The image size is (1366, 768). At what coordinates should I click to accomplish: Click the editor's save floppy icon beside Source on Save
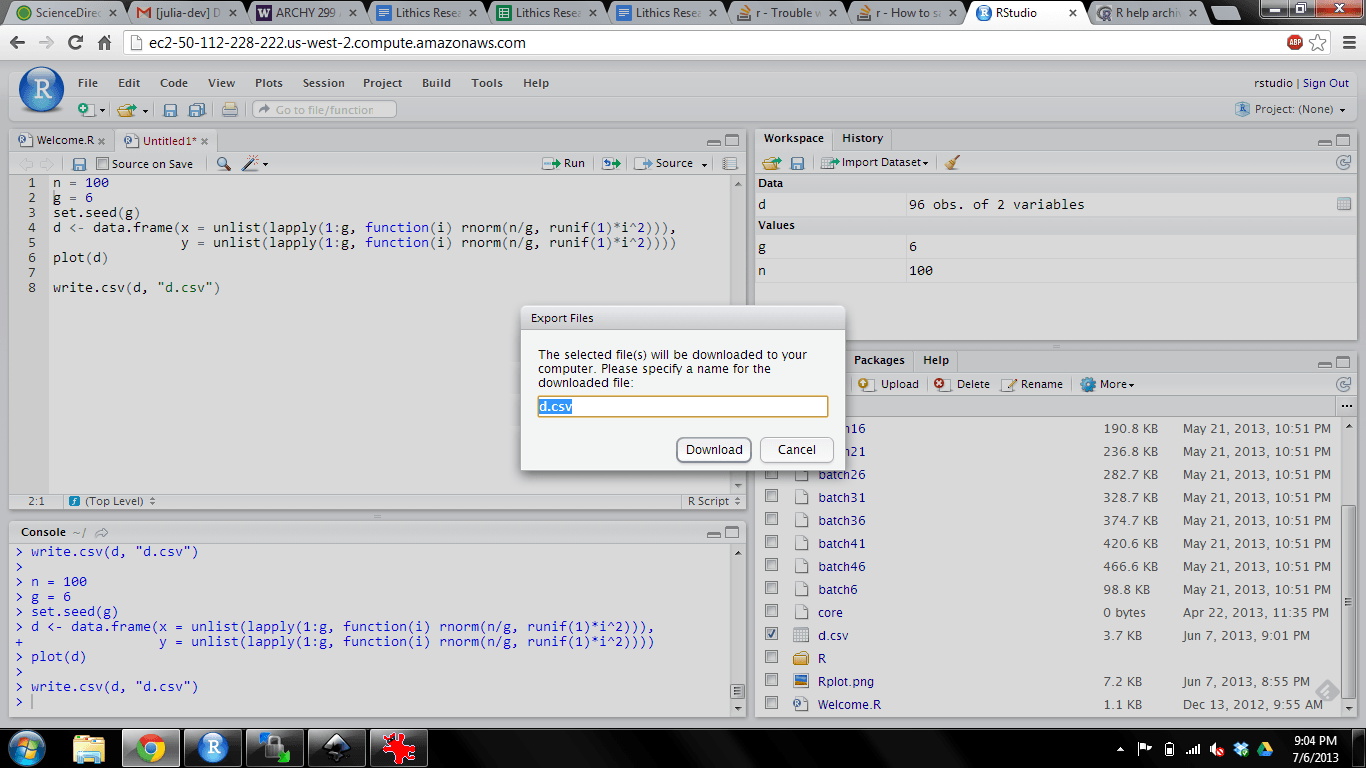coord(79,164)
